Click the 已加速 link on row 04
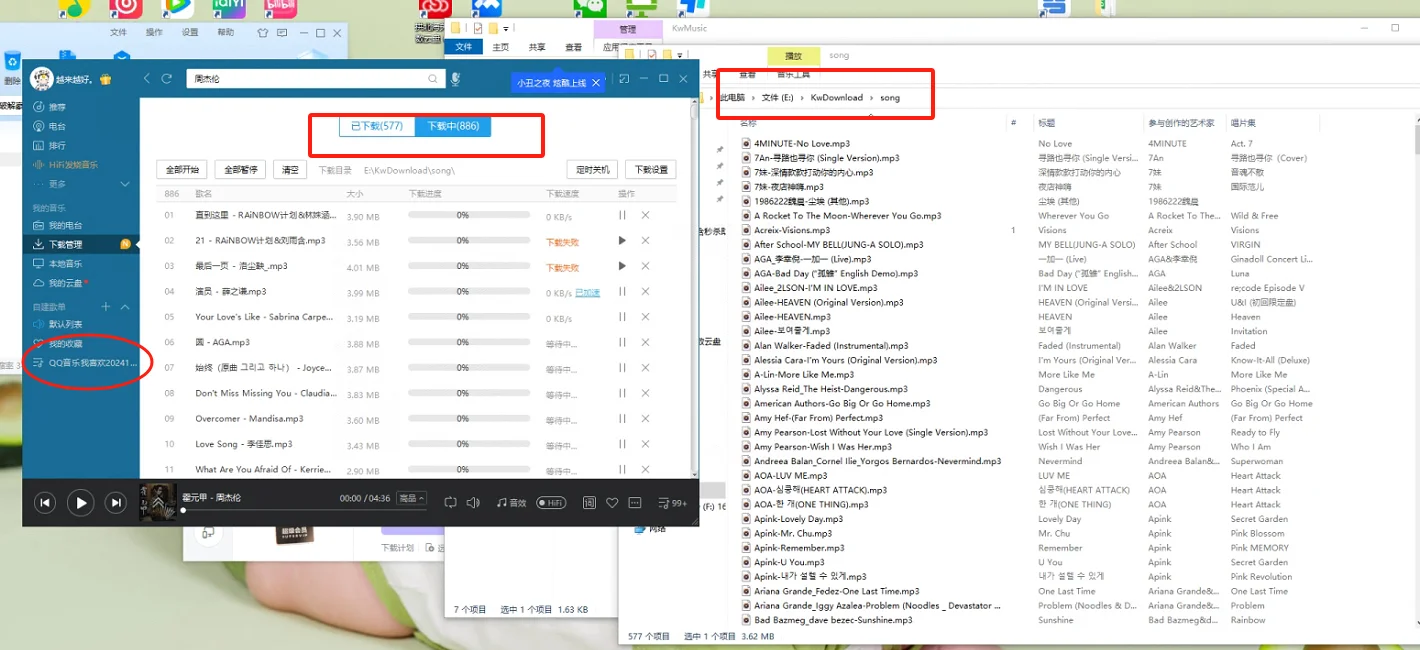Viewport: 1420px width, 650px height. tap(588, 293)
